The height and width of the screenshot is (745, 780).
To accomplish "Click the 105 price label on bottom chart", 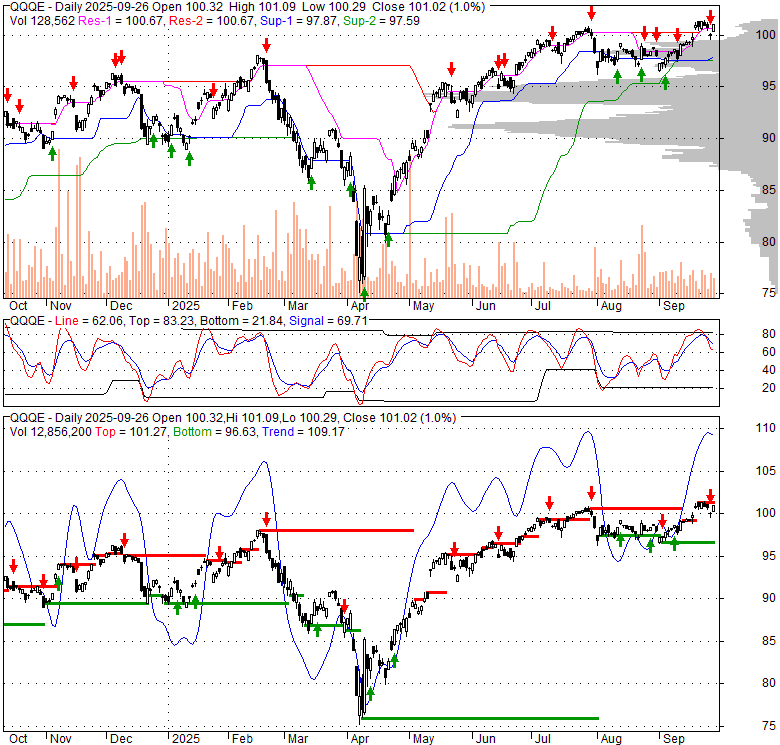I will coord(766,470).
